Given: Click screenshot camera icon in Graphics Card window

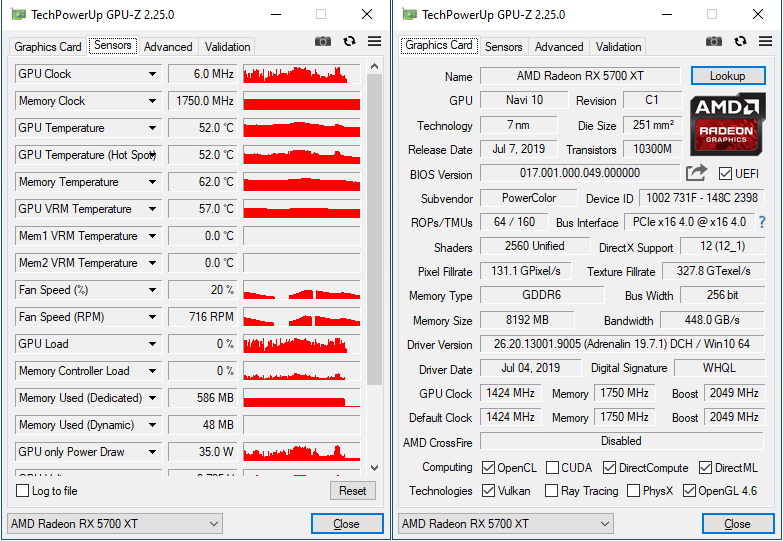Looking at the screenshot, I should (x=714, y=41).
